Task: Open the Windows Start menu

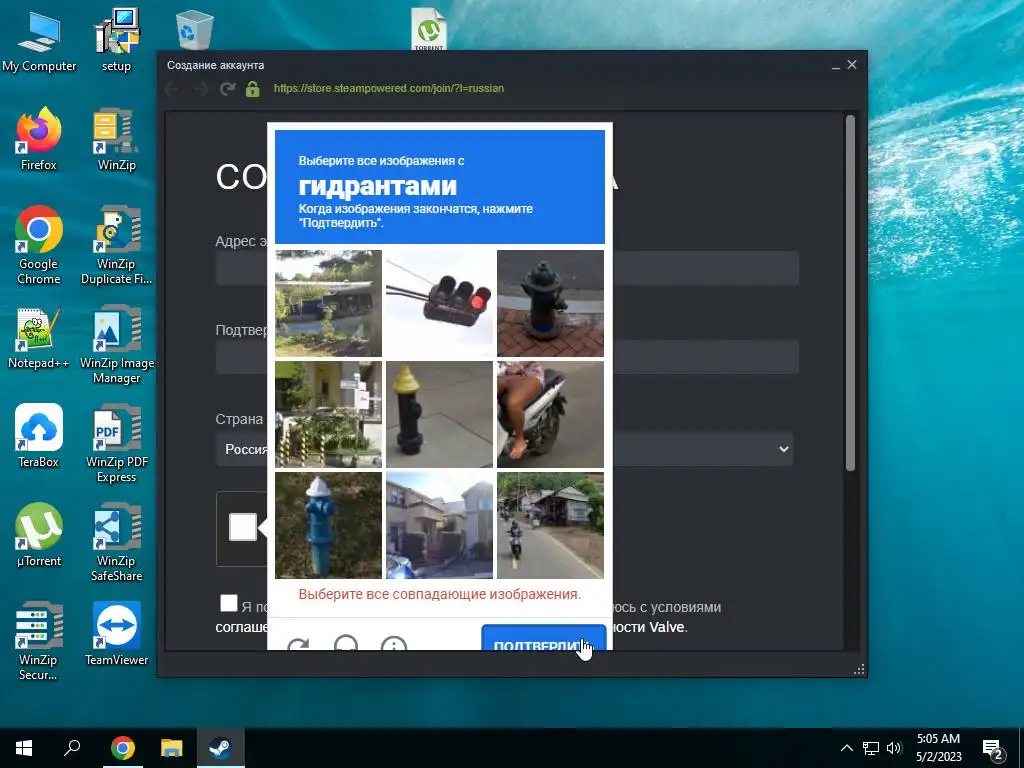Action: click(x=24, y=748)
